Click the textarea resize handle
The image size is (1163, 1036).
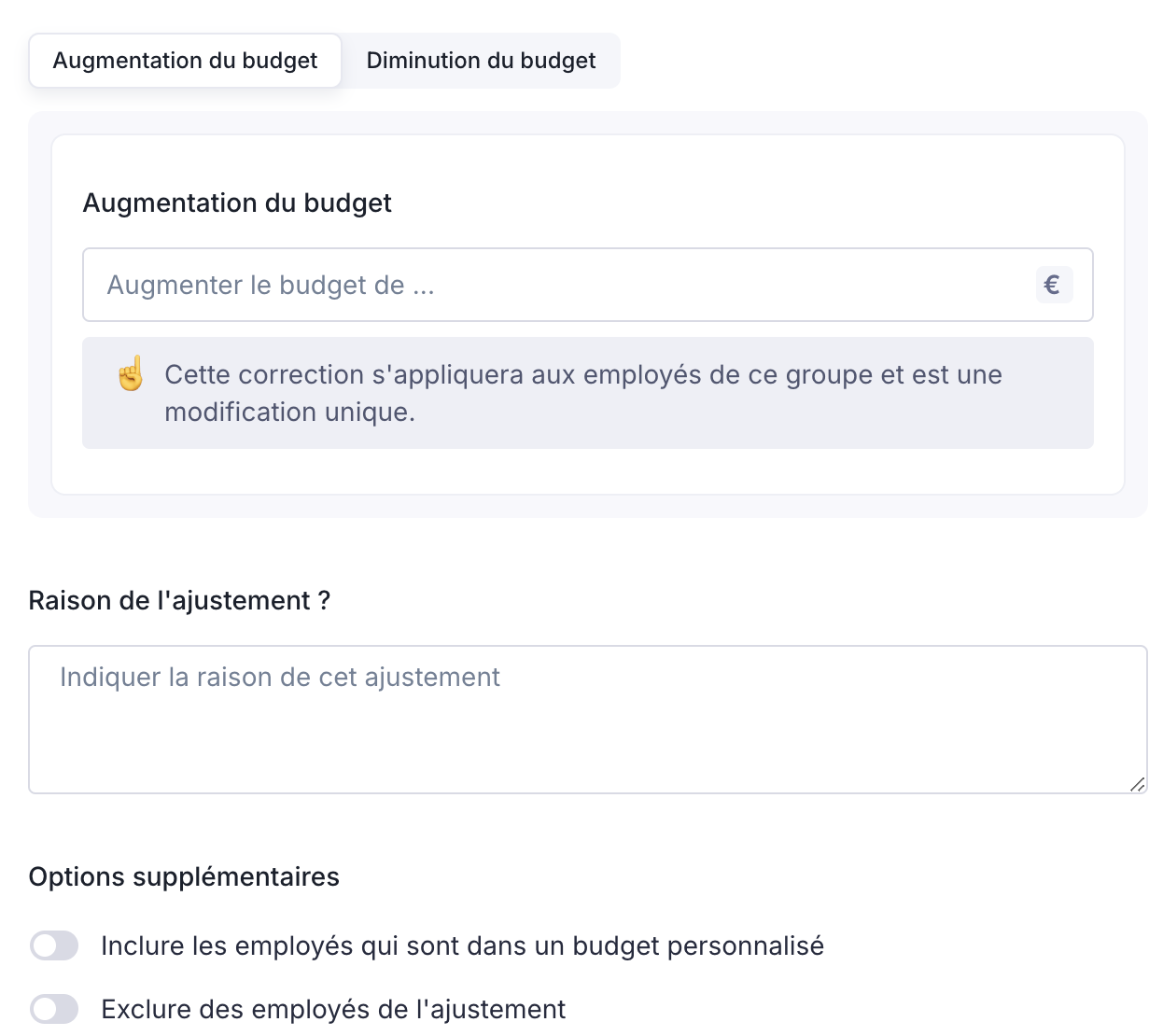pyautogui.click(x=1137, y=784)
